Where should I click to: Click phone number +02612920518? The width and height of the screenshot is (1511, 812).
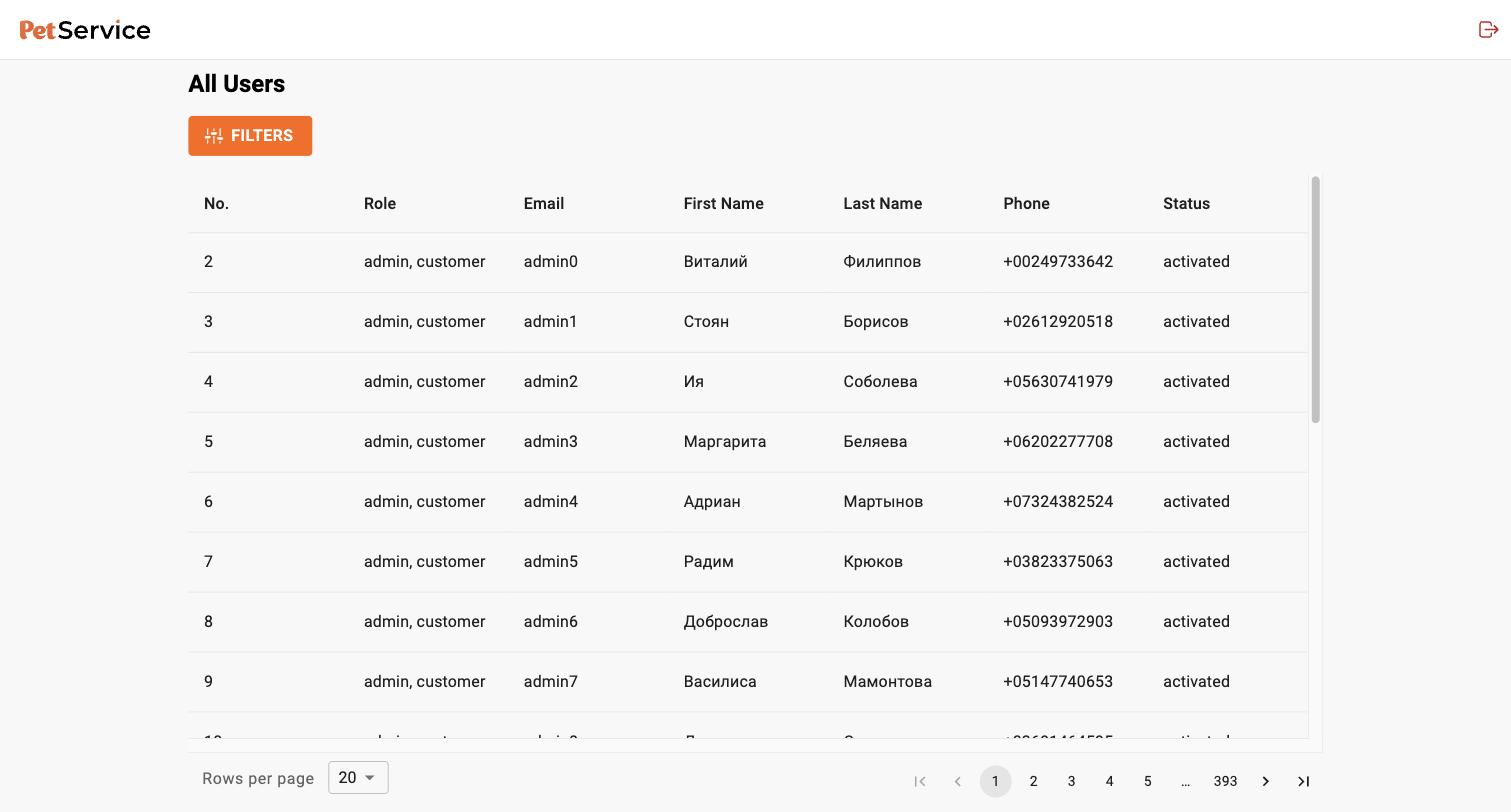point(1058,321)
